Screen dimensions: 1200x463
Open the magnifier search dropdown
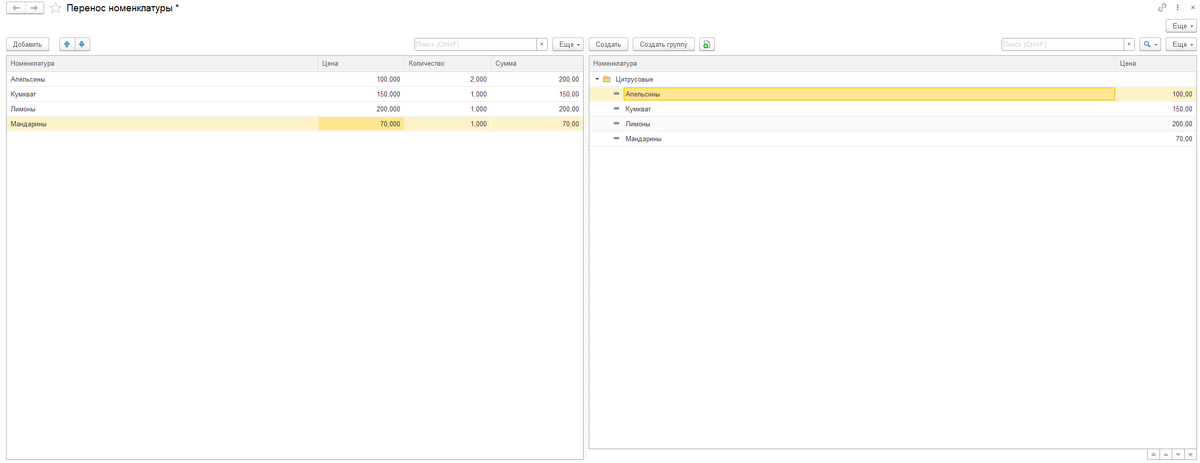click(x=1150, y=44)
